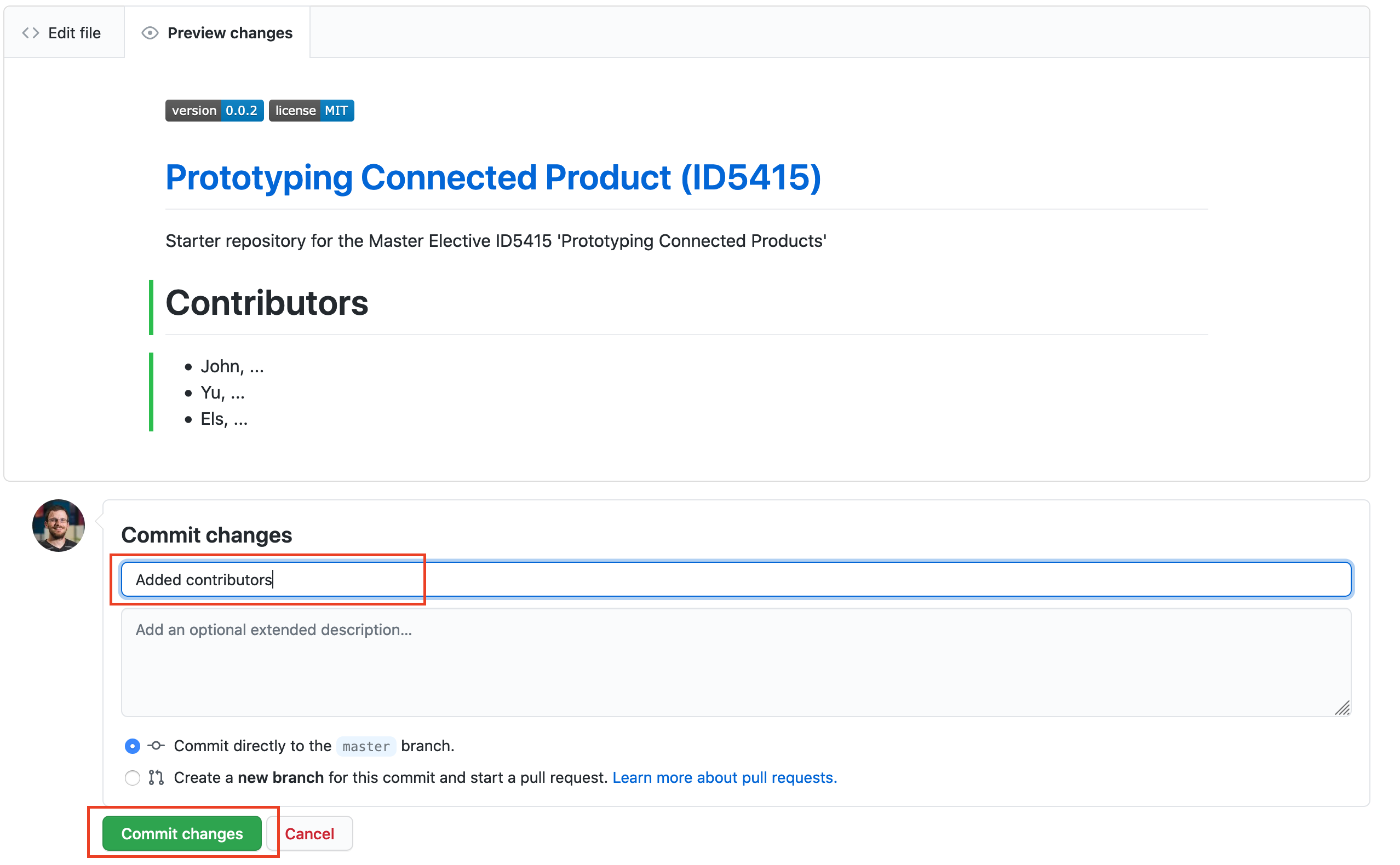Open 'Learn more about pull requests' link
Image resolution: width=1400 pixels, height=865 pixels.
click(724, 777)
